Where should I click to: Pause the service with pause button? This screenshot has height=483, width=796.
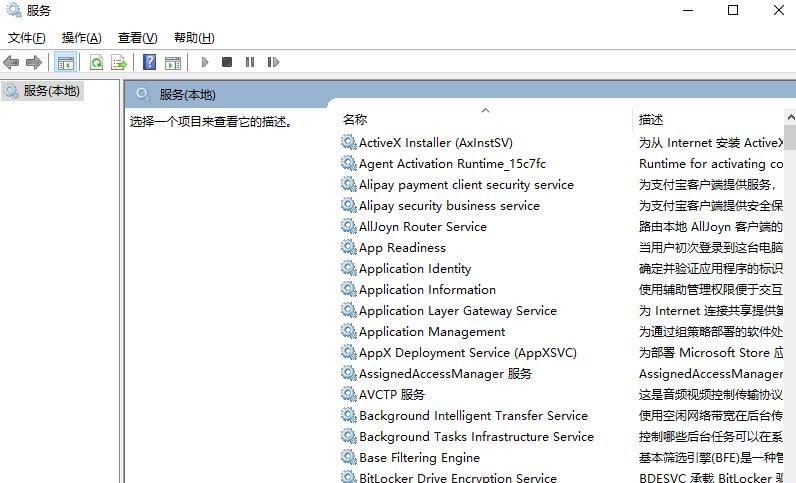point(250,62)
